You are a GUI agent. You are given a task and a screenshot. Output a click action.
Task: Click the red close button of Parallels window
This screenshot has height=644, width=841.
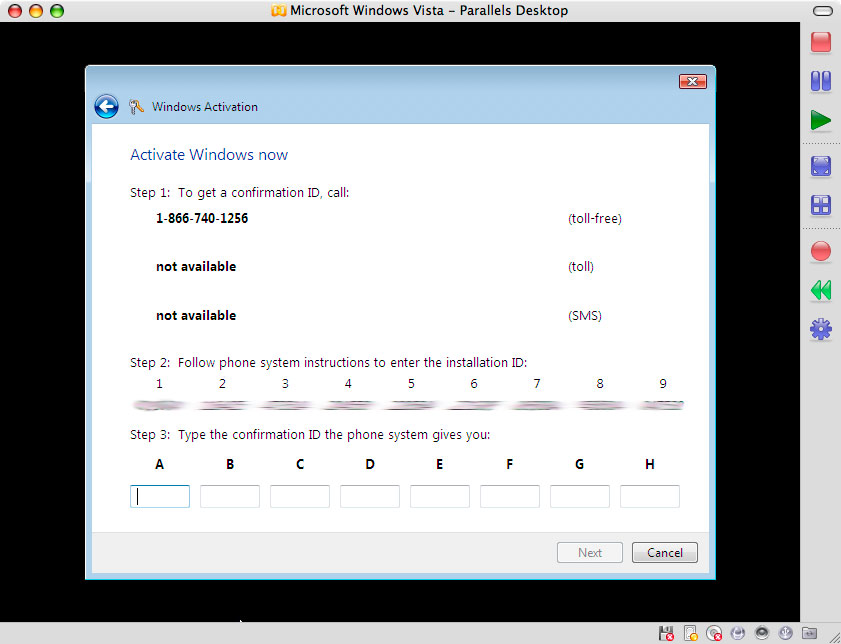(15, 11)
